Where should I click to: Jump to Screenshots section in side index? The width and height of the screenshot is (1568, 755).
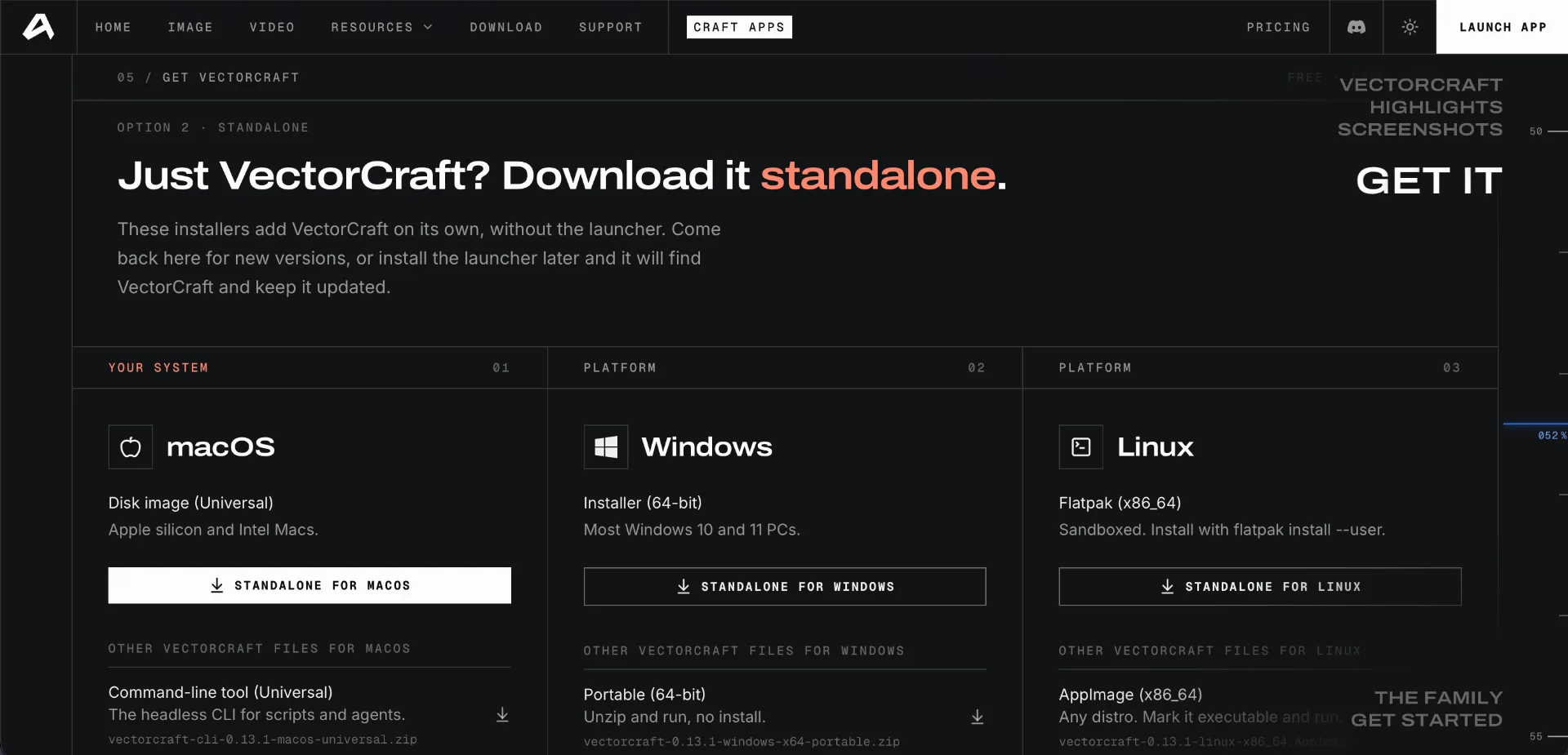1419,129
